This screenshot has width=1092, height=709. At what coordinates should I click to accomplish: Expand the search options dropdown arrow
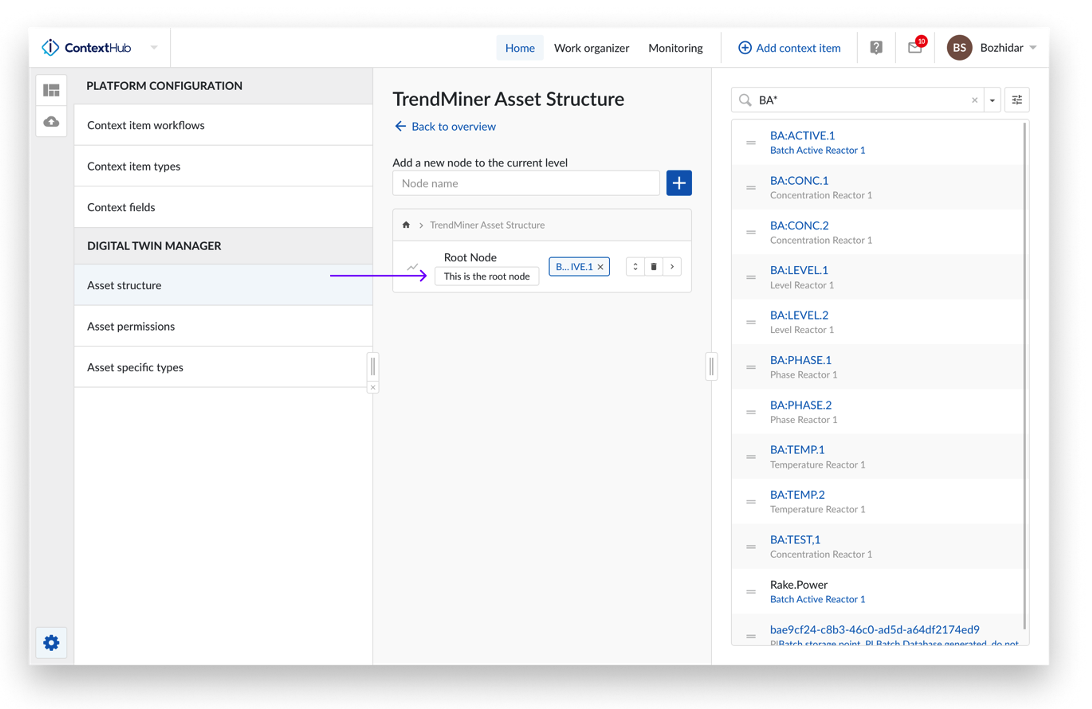click(993, 100)
